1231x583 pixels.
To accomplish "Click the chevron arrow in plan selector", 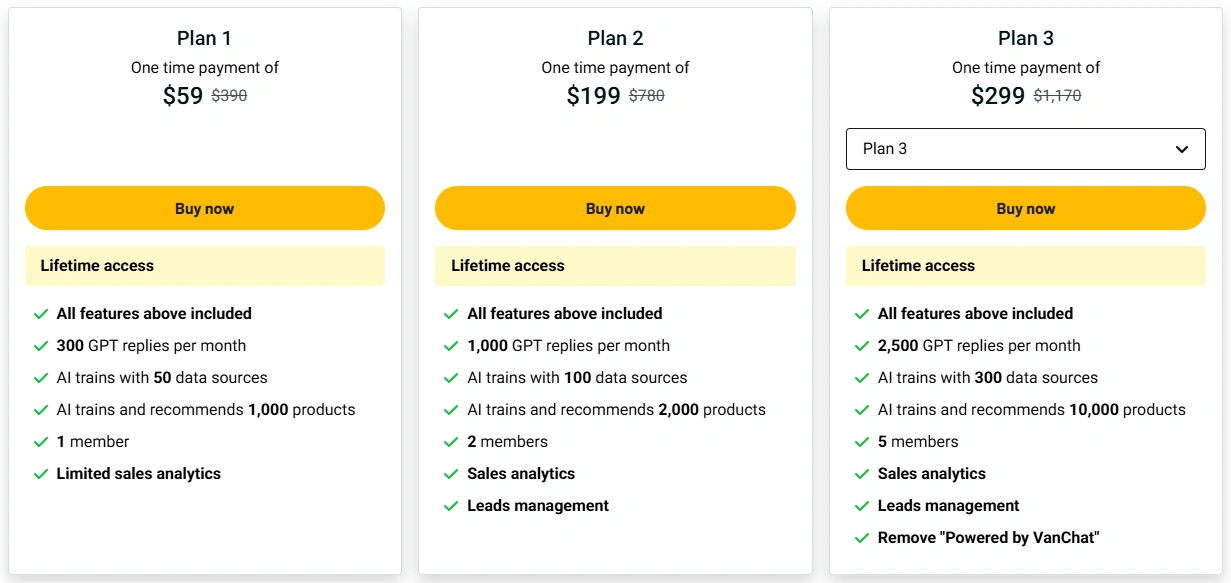I will click(1182, 149).
